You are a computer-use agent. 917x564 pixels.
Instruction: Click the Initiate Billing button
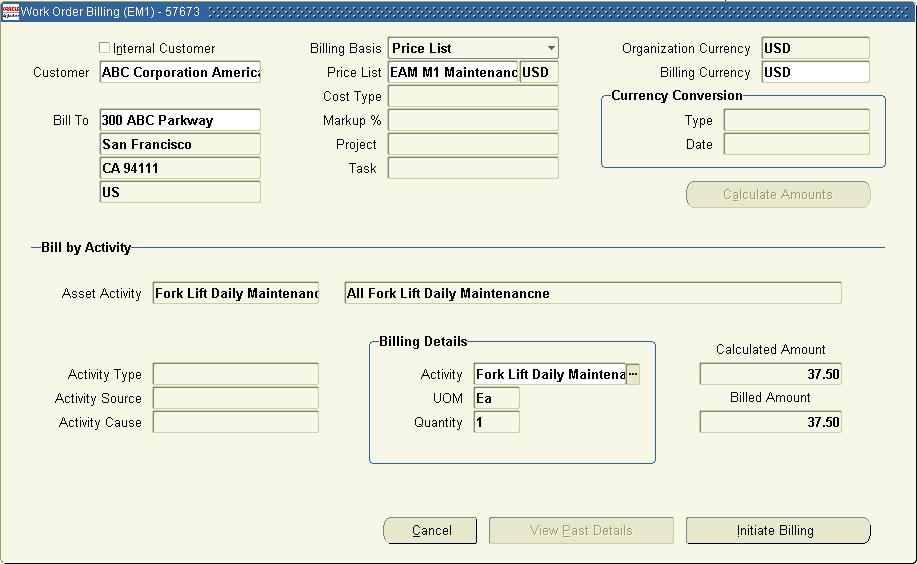click(778, 531)
